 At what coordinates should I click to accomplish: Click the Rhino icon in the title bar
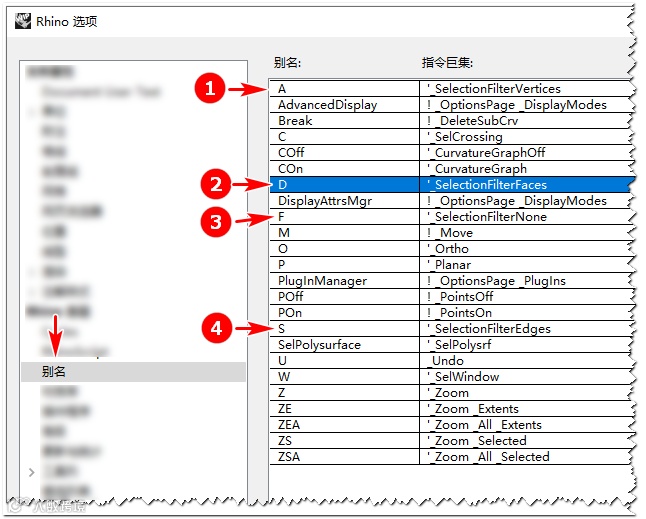tap(23, 21)
